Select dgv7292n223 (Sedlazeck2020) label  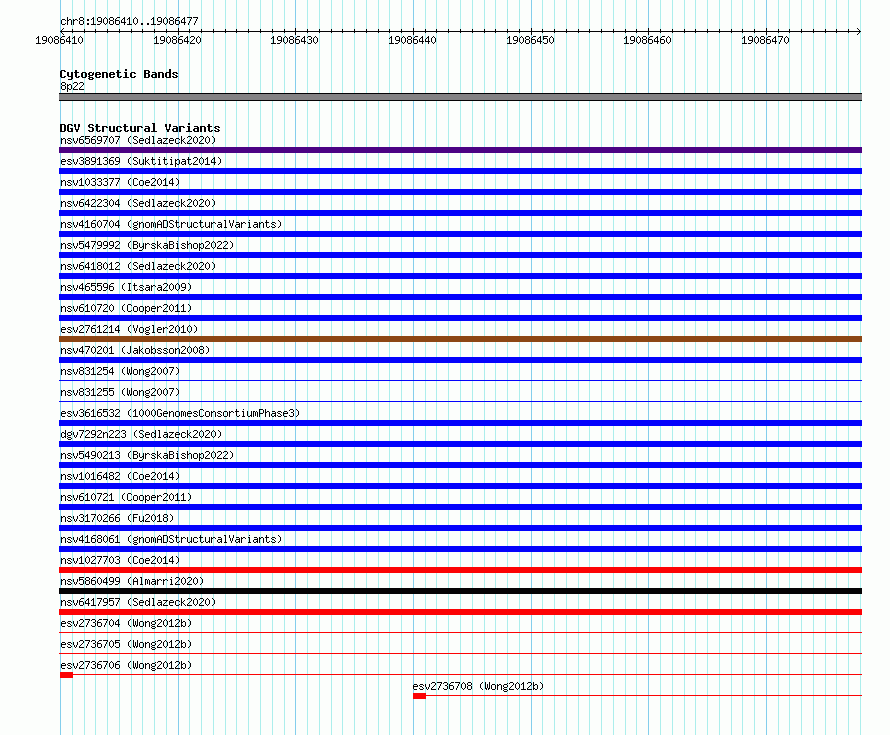(x=141, y=434)
